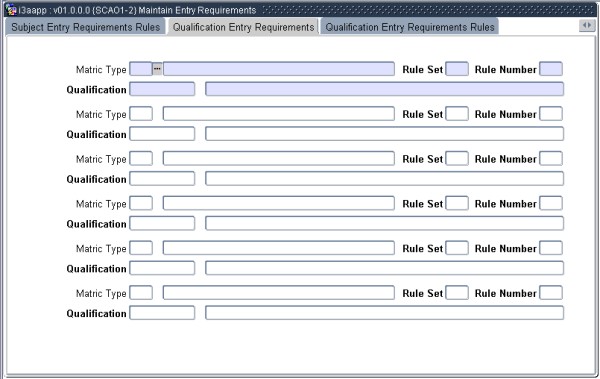
Task: Open the Matric Type list-of-values button
Action: (157, 69)
